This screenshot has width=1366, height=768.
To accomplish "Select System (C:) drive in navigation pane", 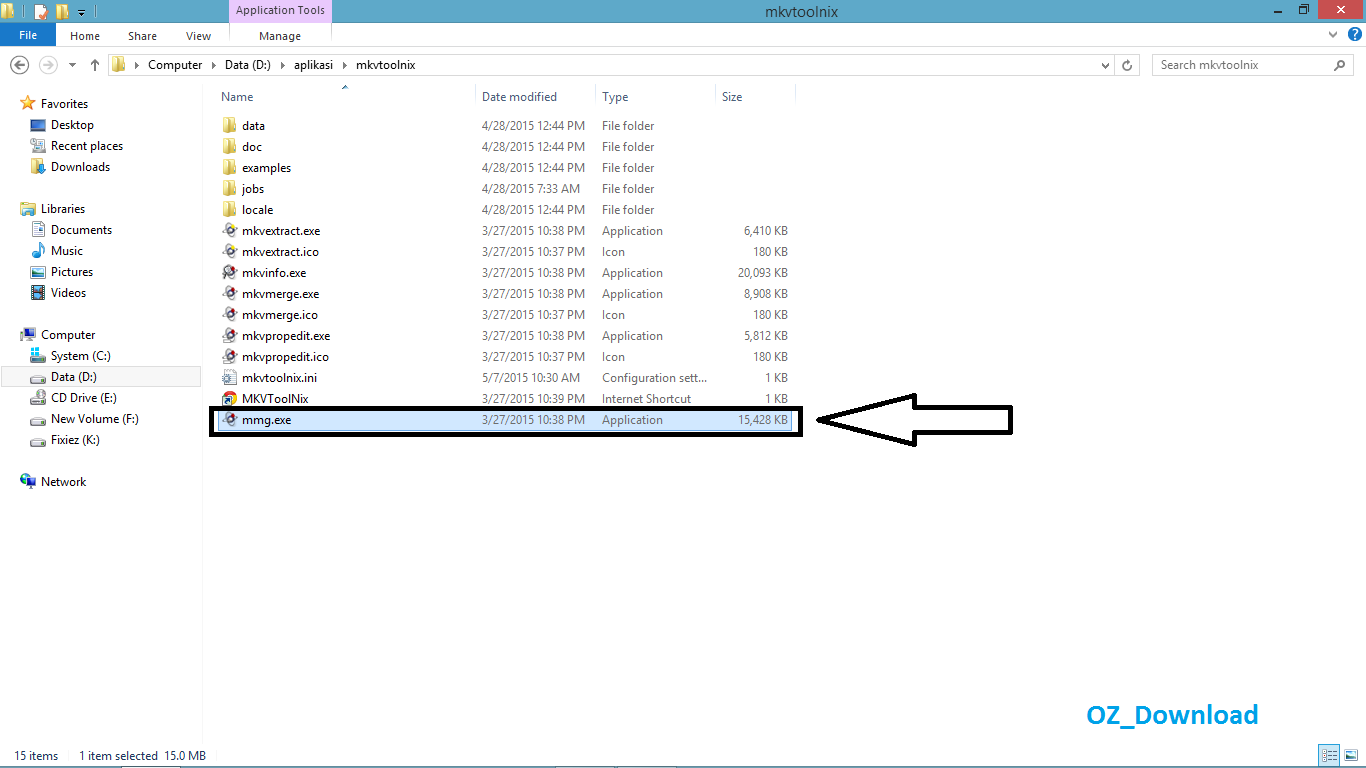I will tap(80, 356).
